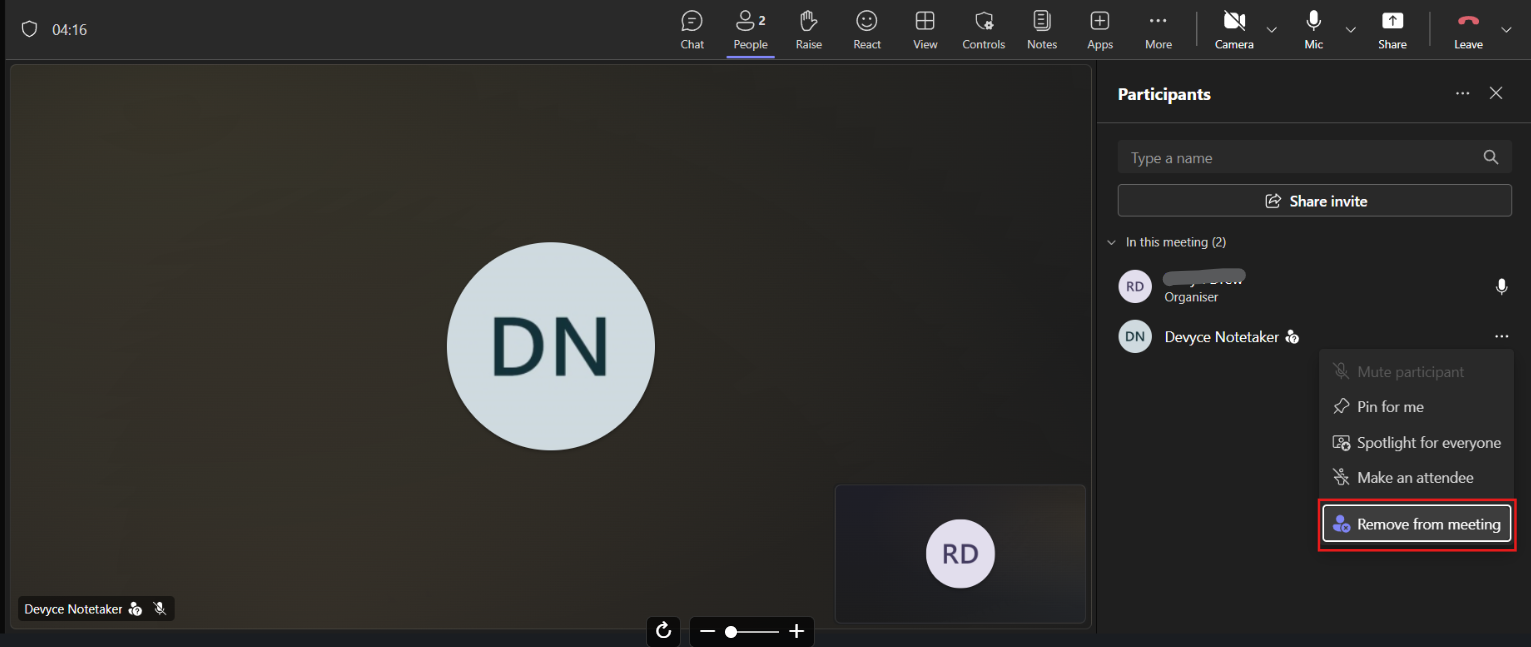Choose Spotlight for everyone
The height and width of the screenshot is (647, 1531).
(1416, 443)
